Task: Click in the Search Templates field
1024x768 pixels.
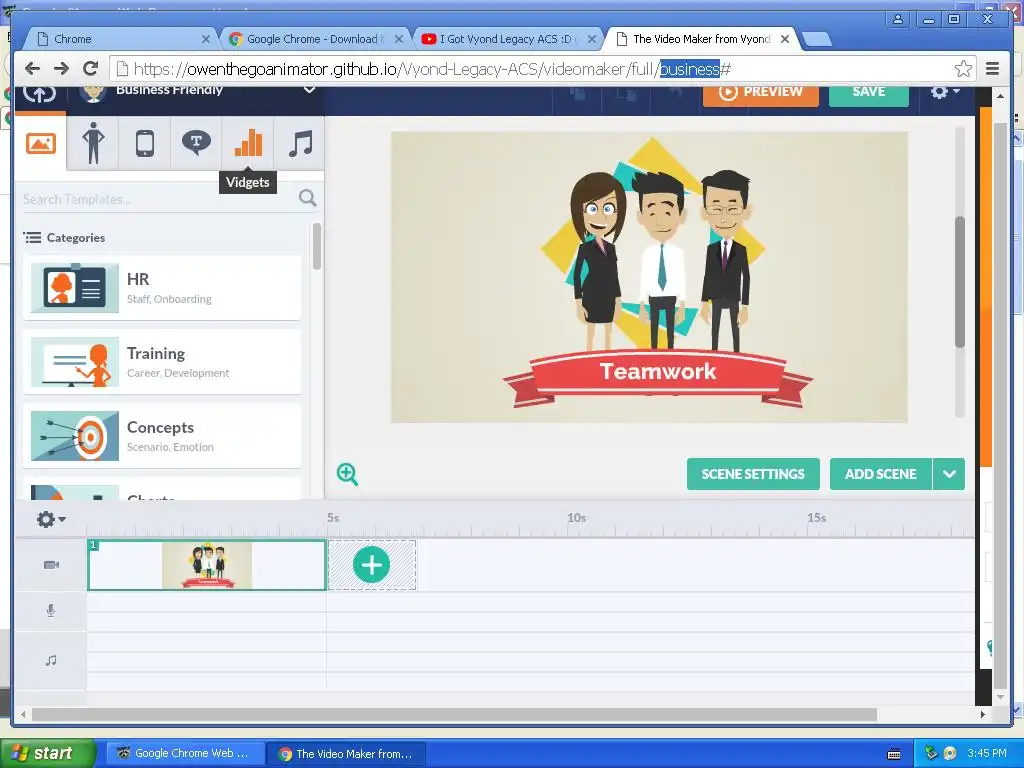Action: tap(157, 199)
